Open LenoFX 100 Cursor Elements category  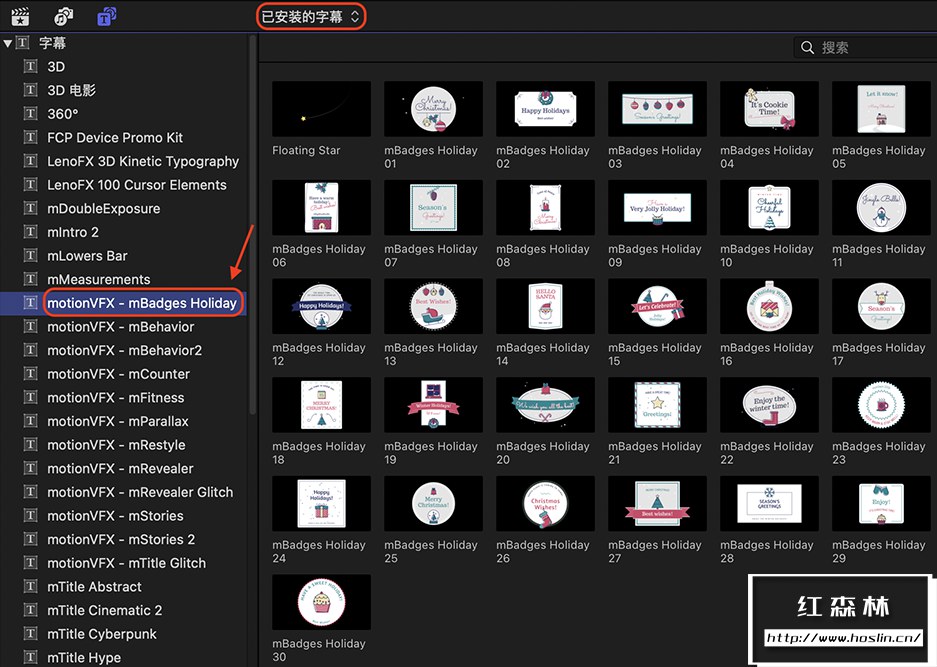click(137, 185)
